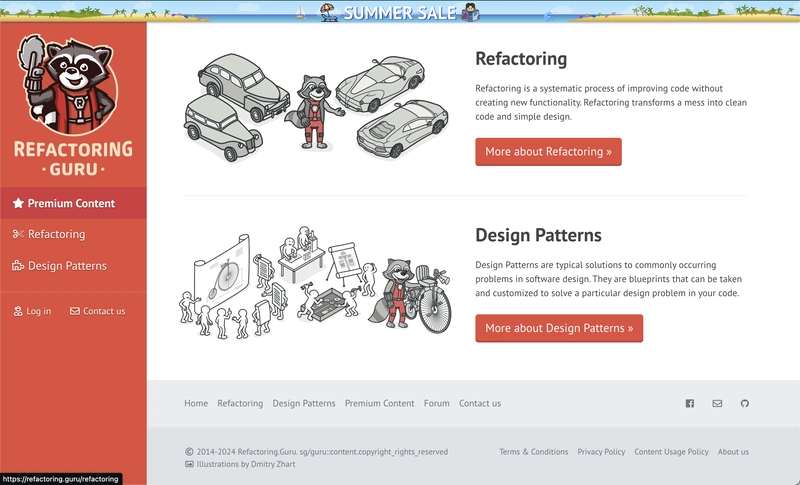Image resolution: width=800 pixels, height=485 pixels.
Task: Open Design Patterns in footer navigation
Action: [x=304, y=403]
